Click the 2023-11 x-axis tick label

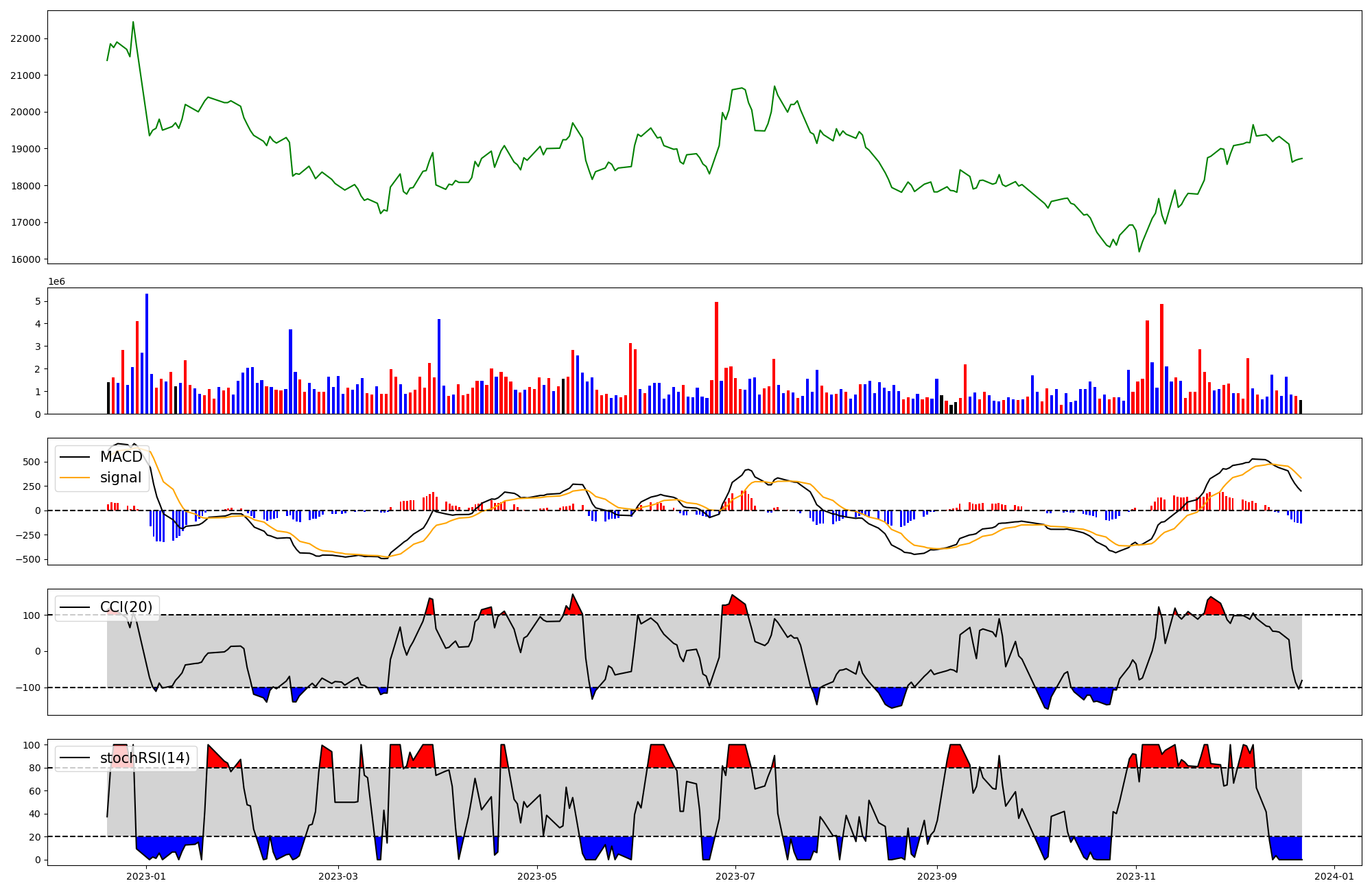(x=1136, y=876)
